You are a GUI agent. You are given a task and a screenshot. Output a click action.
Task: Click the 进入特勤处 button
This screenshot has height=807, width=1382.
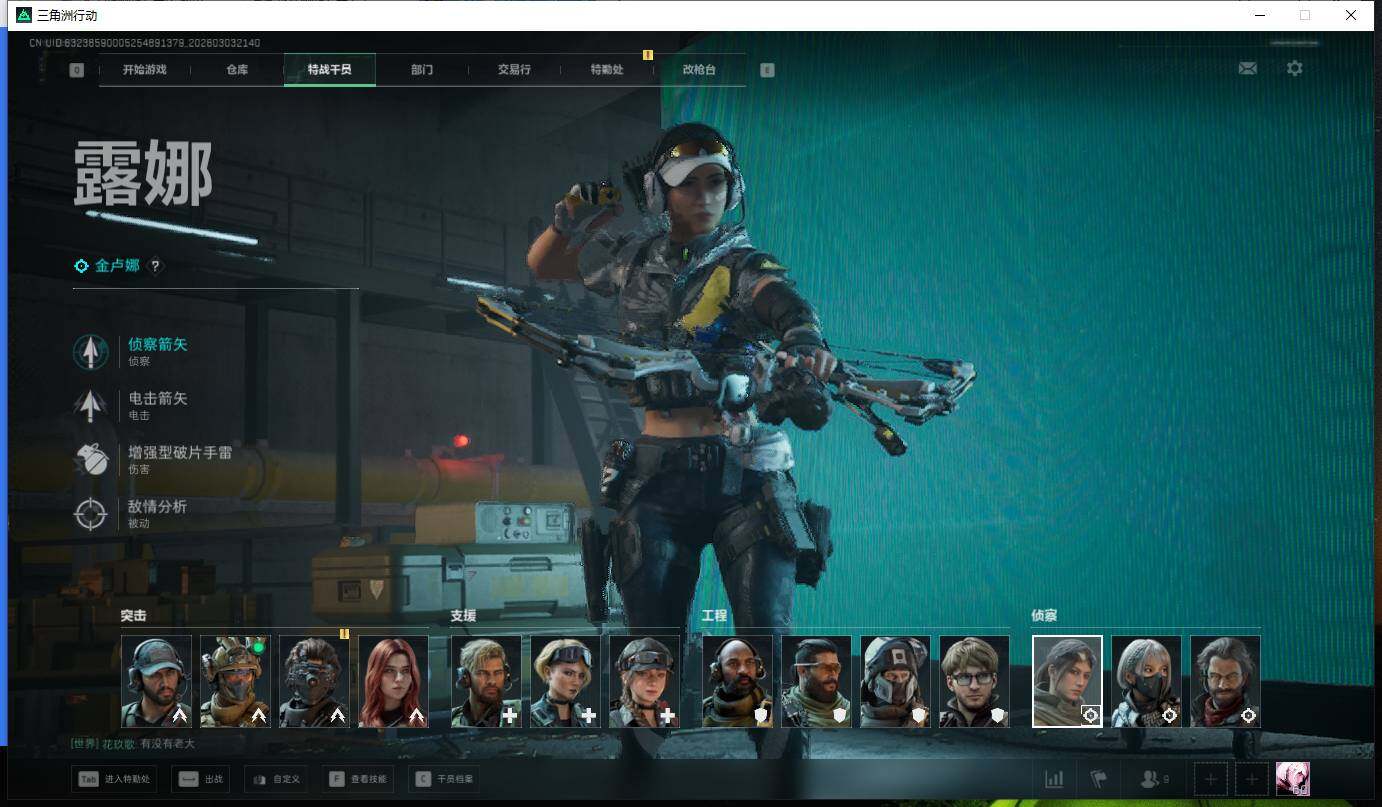(x=114, y=779)
